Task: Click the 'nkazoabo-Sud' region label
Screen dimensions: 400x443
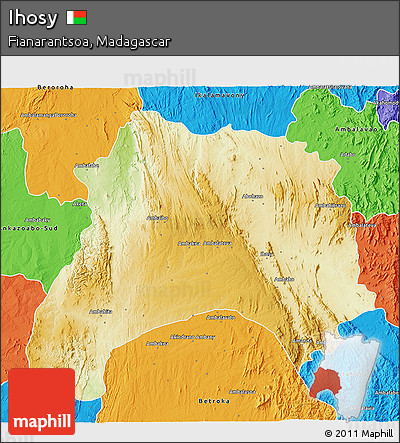Action: click(x=29, y=228)
